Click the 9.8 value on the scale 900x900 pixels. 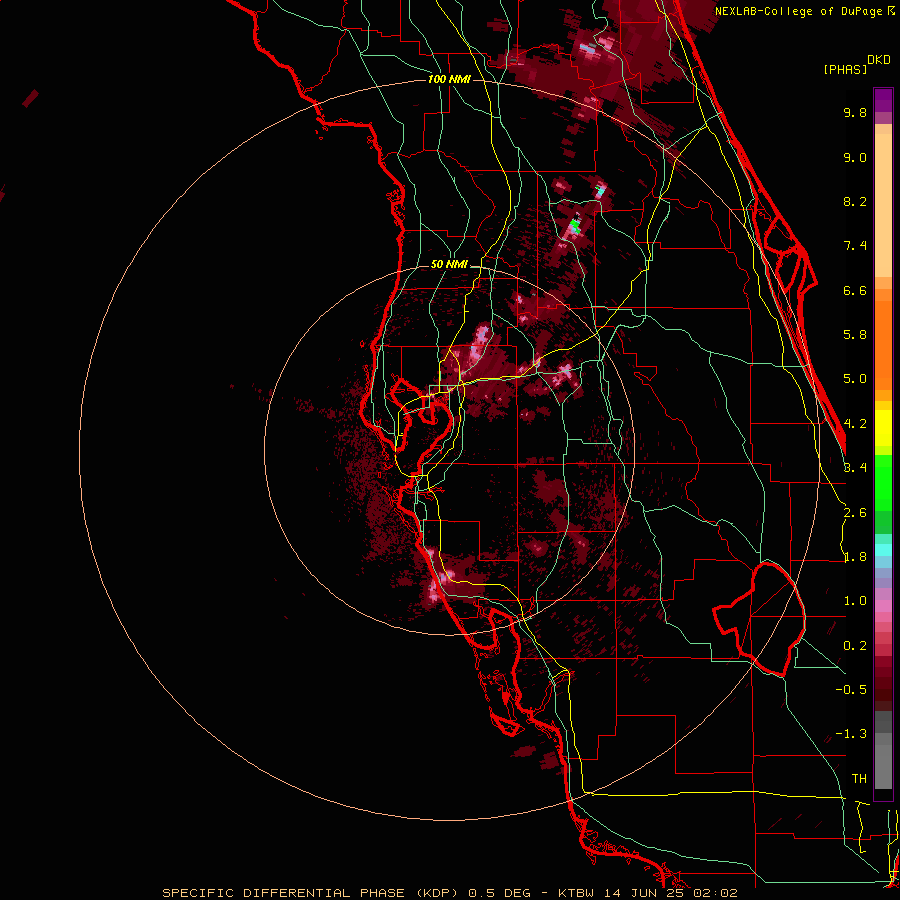coord(855,112)
